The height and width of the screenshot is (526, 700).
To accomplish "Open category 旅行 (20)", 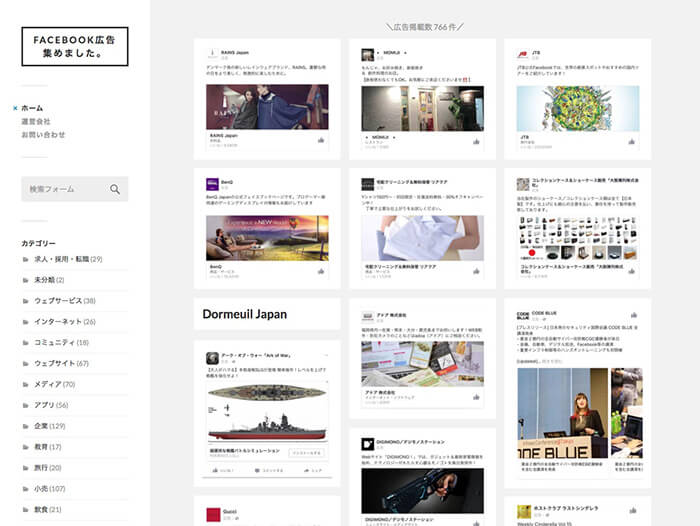I will click(48, 468).
